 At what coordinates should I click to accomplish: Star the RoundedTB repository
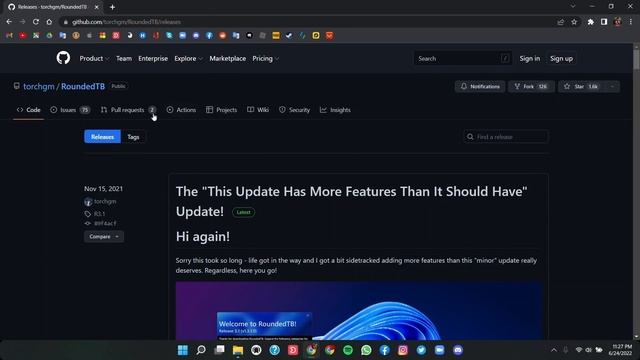pos(582,87)
